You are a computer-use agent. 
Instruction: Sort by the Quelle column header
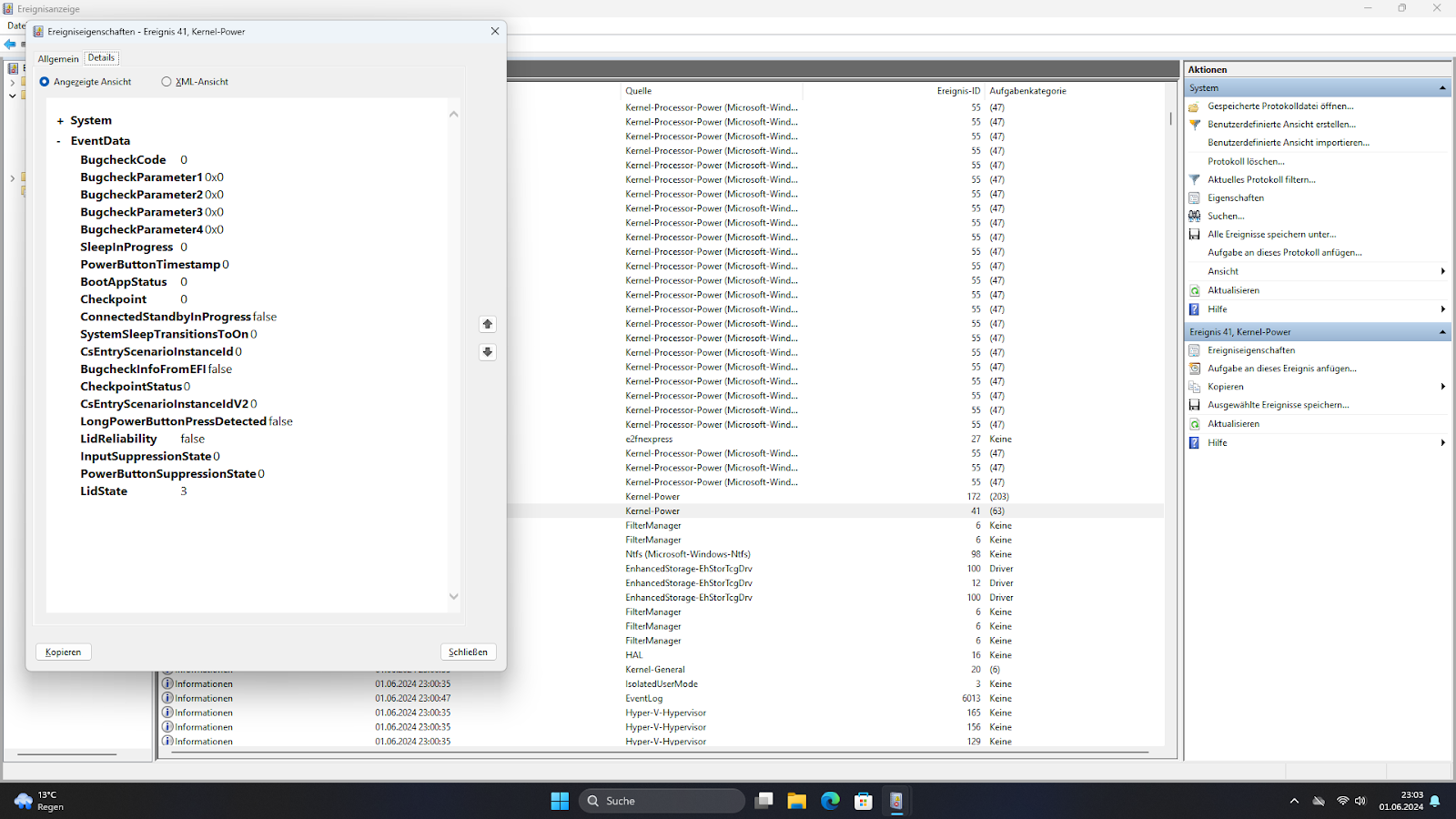pyautogui.click(x=712, y=91)
